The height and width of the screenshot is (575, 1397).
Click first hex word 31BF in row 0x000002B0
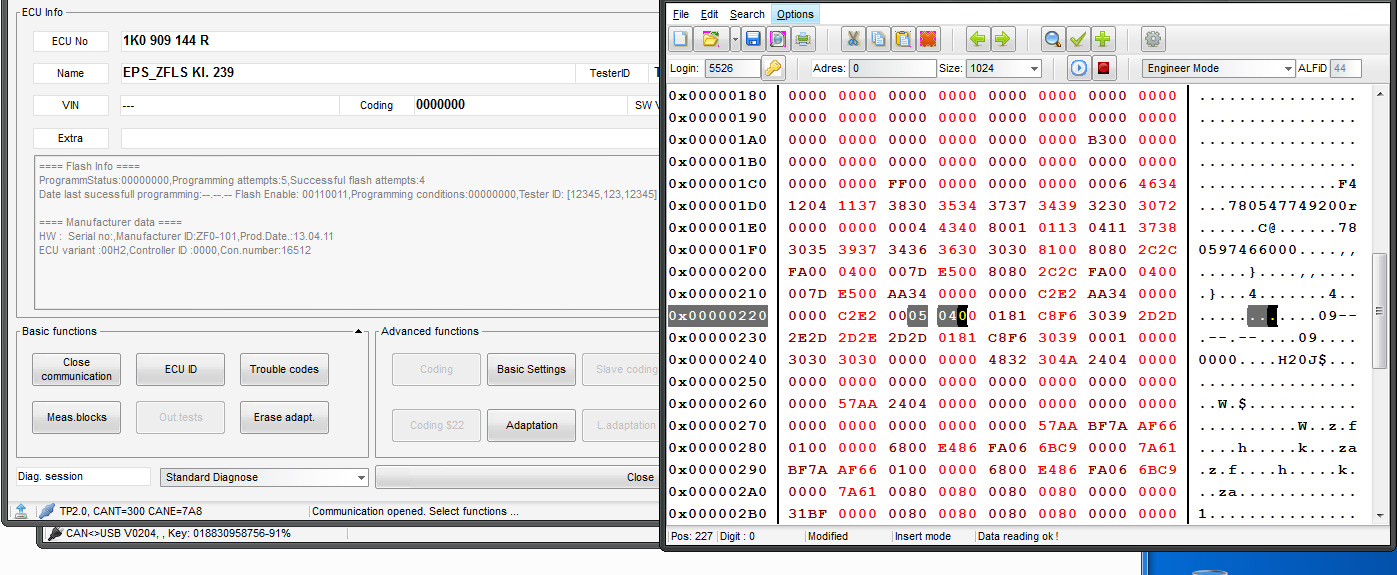(808, 514)
